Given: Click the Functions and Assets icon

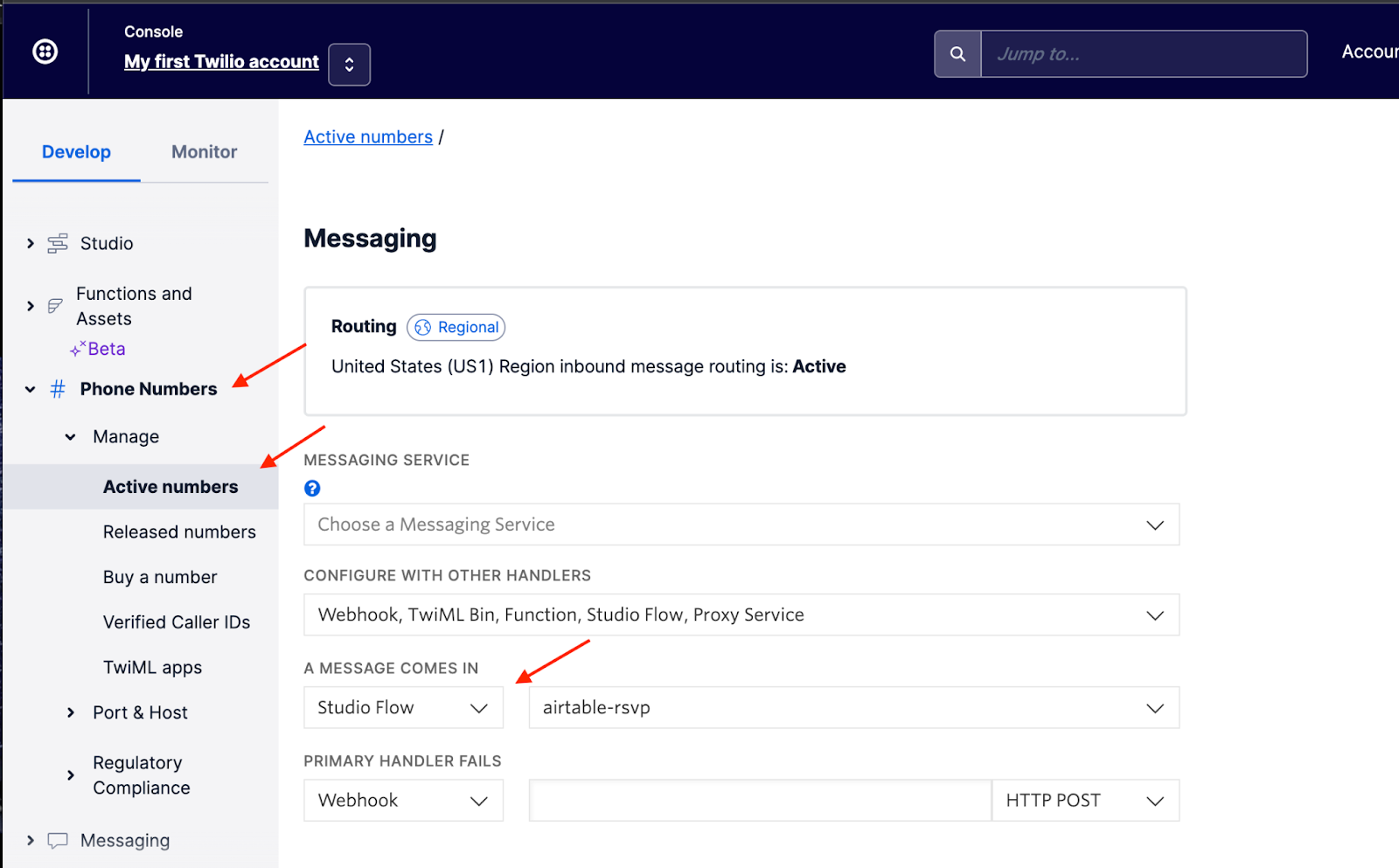Looking at the screenshot, I should point(55,306).
